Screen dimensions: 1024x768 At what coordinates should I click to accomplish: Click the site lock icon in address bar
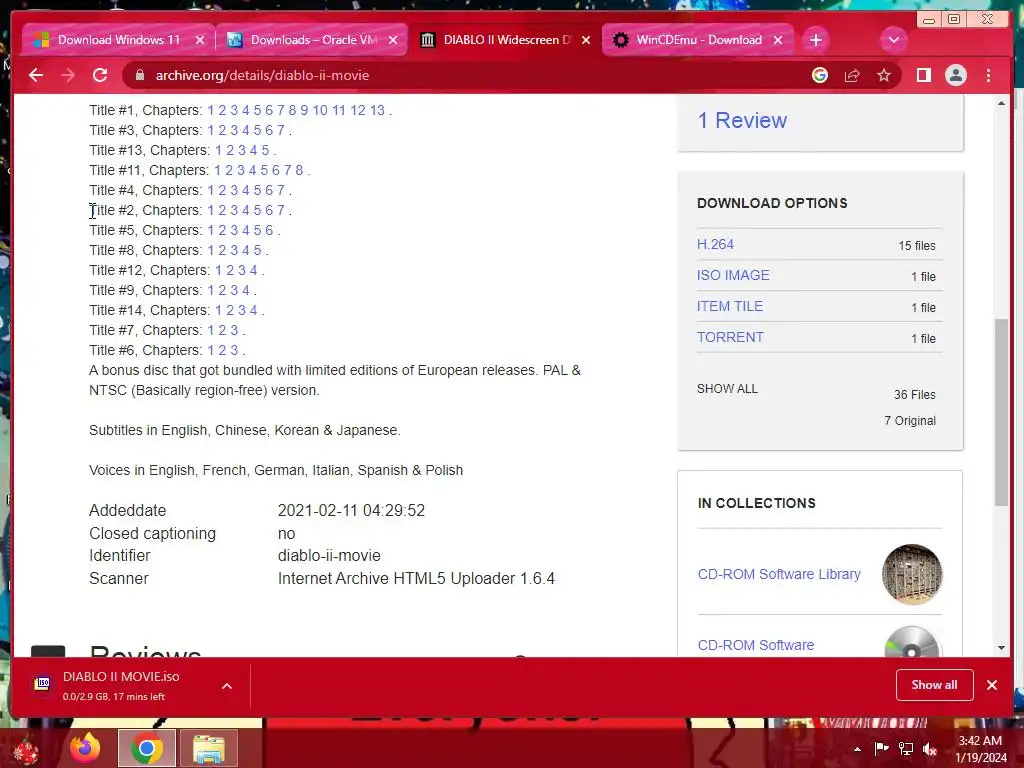[x=139, y=75]
